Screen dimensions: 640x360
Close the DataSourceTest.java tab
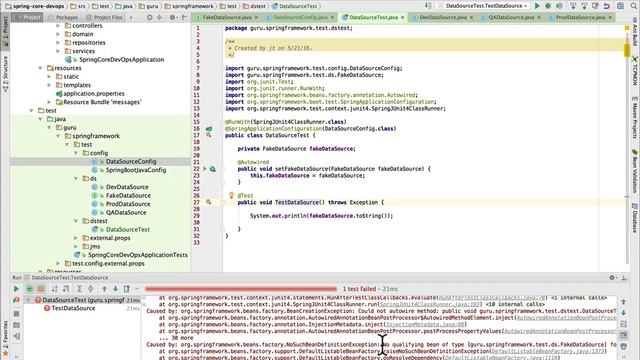pyautogui.click(x=402, y=18)
